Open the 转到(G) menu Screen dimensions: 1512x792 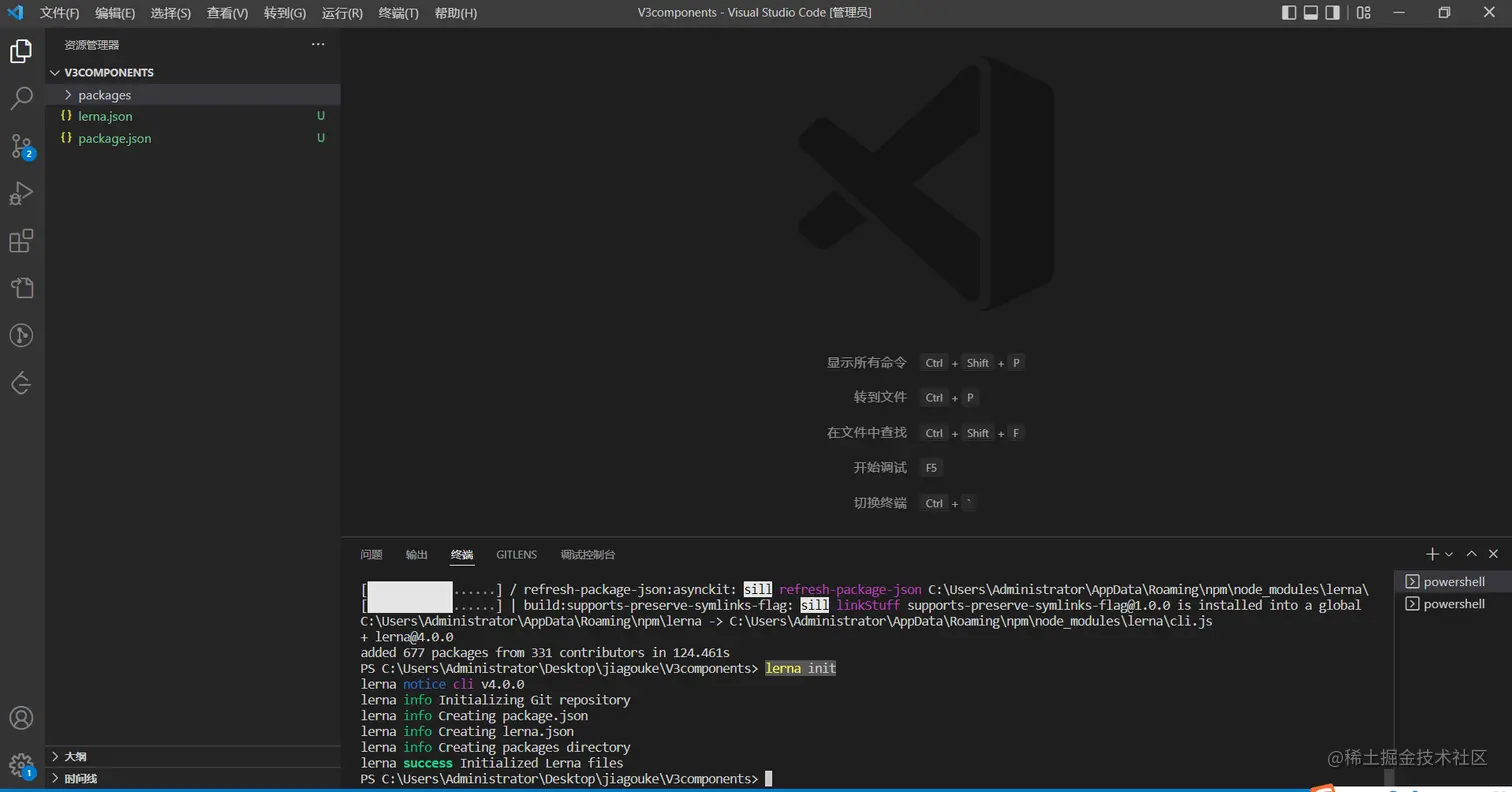pos(285,13)
